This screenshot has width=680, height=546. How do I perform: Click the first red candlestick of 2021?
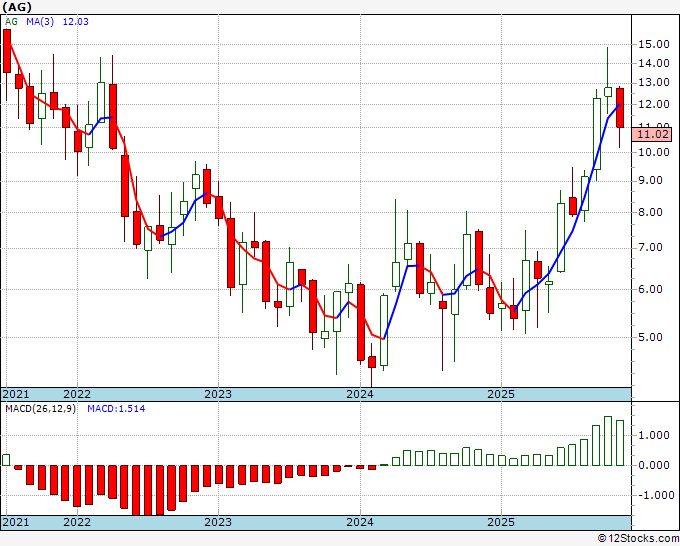pos(7,51)
